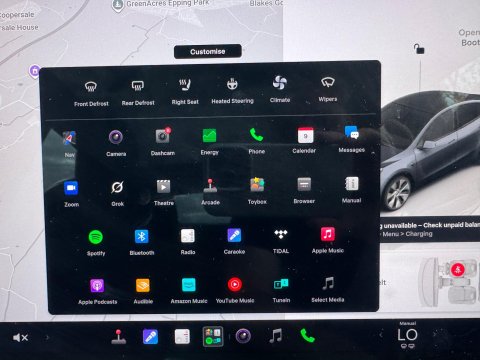Increase temperature with right arrow beside LO

click(434, 334)
